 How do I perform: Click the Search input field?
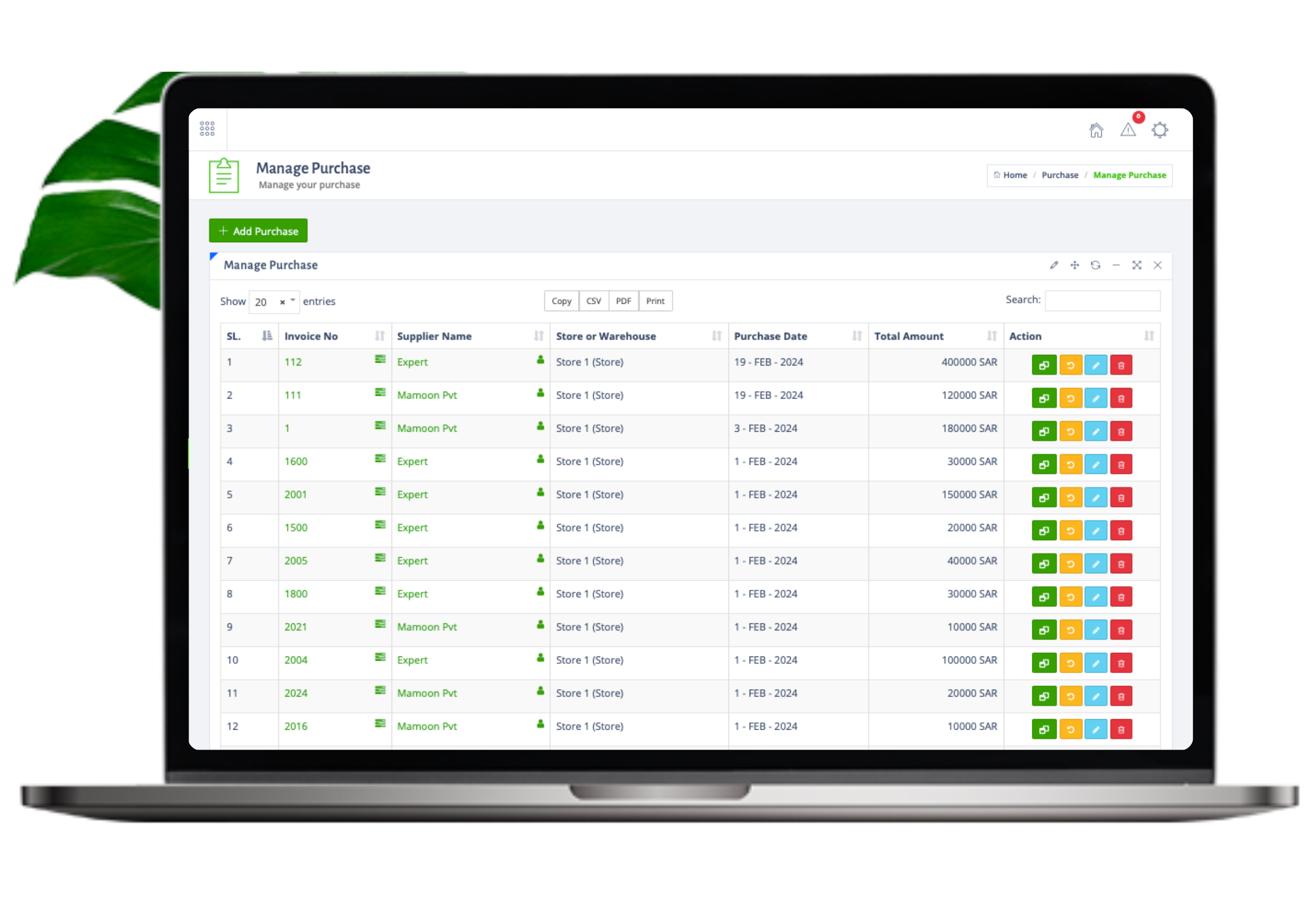click(1102, 301)
